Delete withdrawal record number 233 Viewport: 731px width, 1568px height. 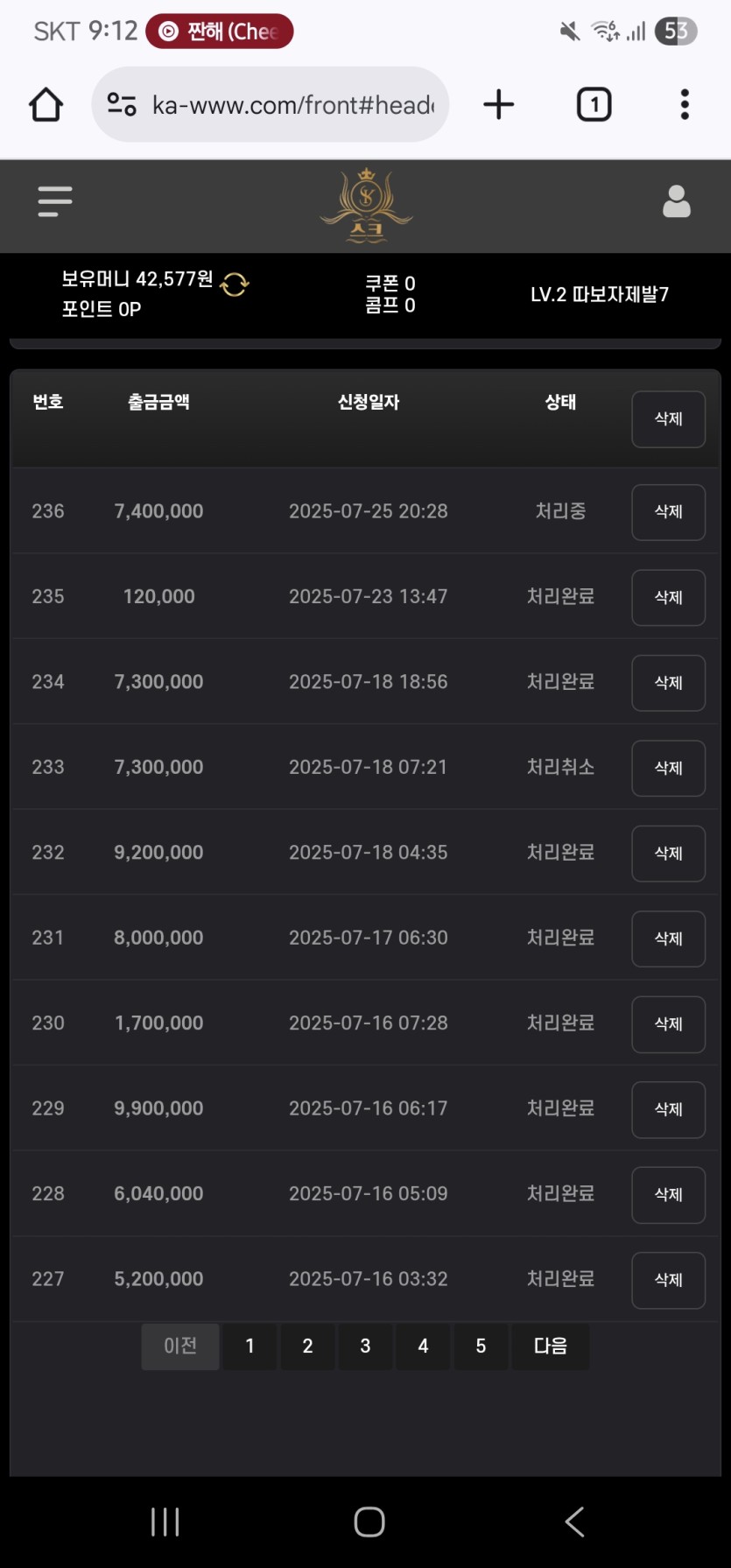pyautogui.click(x=668, y=768)
